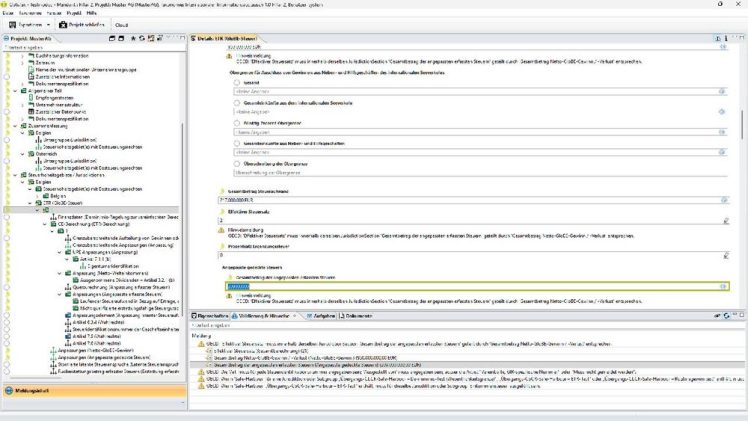
Task: Click the Details panel vertical scrollbar
Action: (x=742, y=124)
